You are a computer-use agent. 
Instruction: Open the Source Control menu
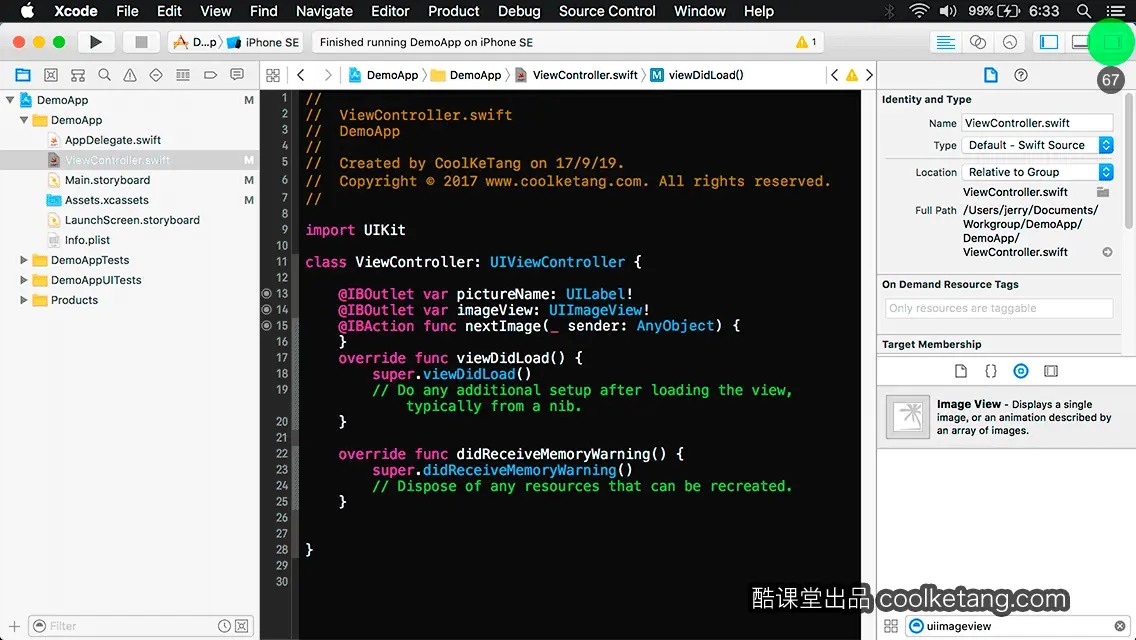607,11
